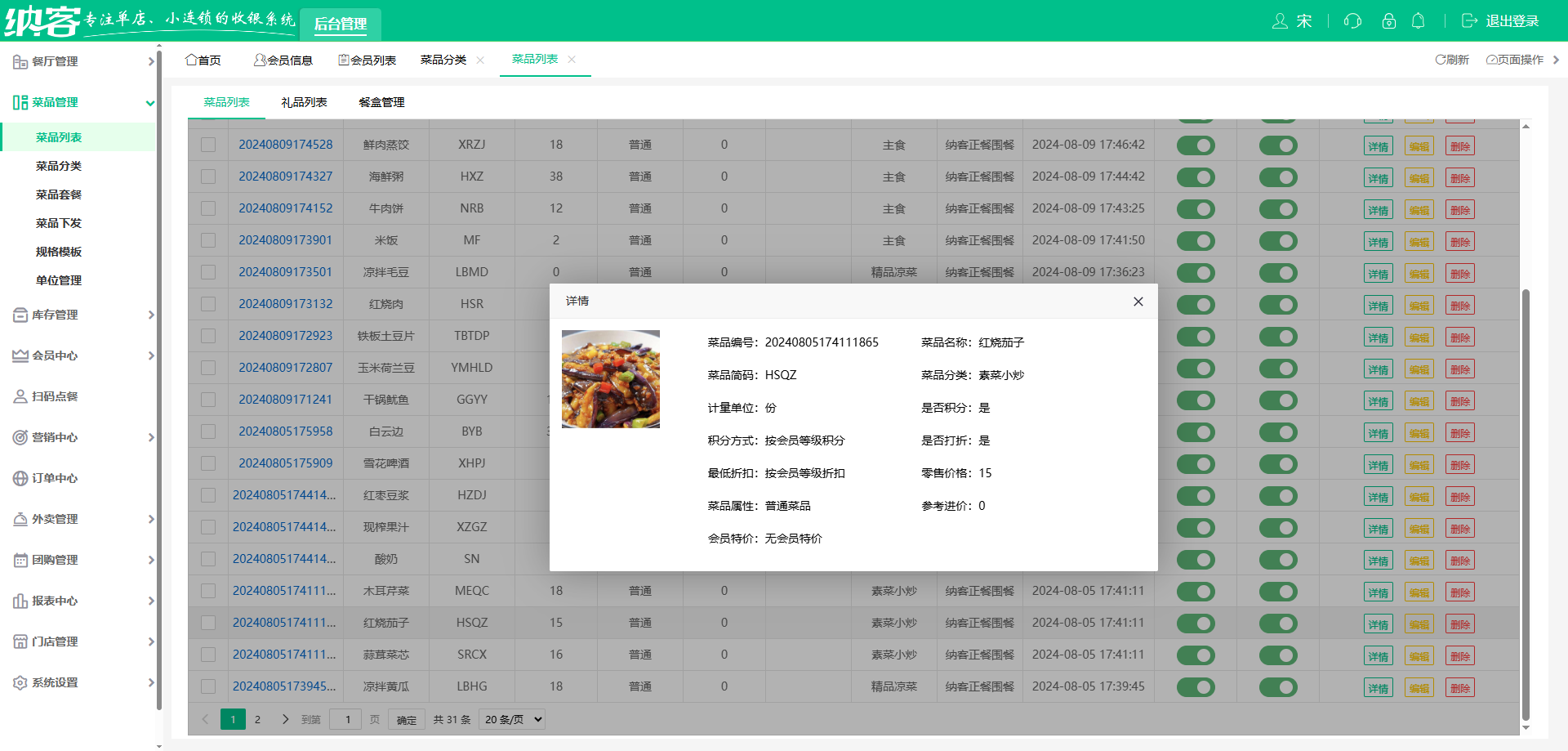This screenshot has height=751, width=1568.
Task: Open the notifications bell icon
Action: coord(1419,21)
